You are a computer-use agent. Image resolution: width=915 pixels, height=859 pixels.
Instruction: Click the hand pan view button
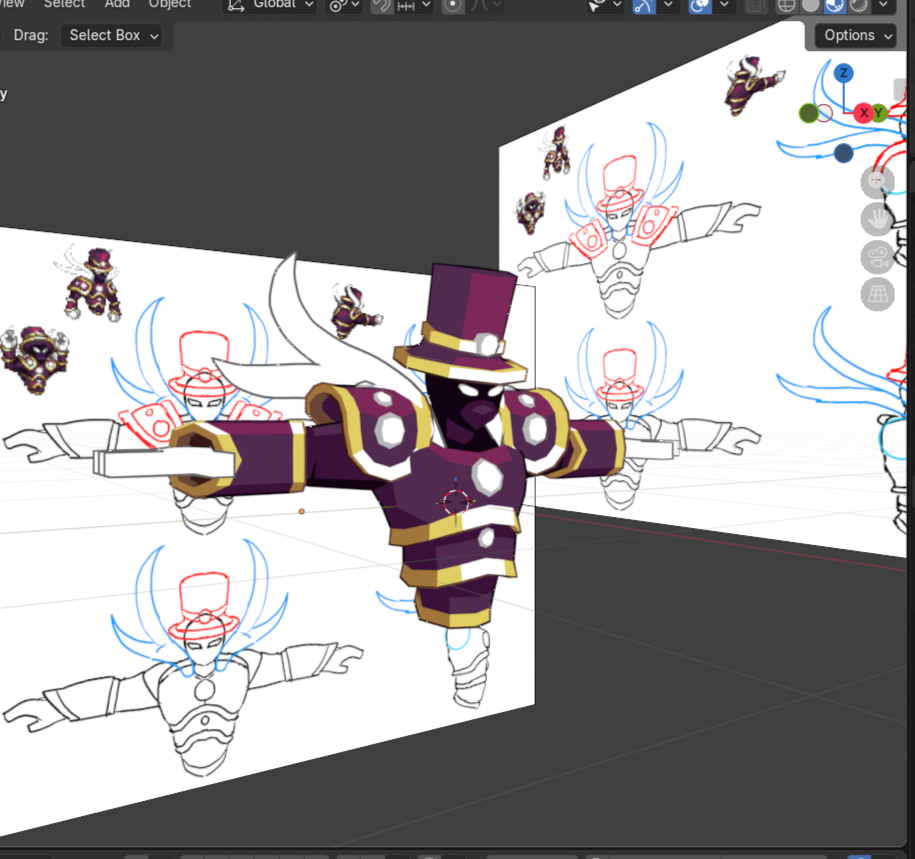pos(877,219)
